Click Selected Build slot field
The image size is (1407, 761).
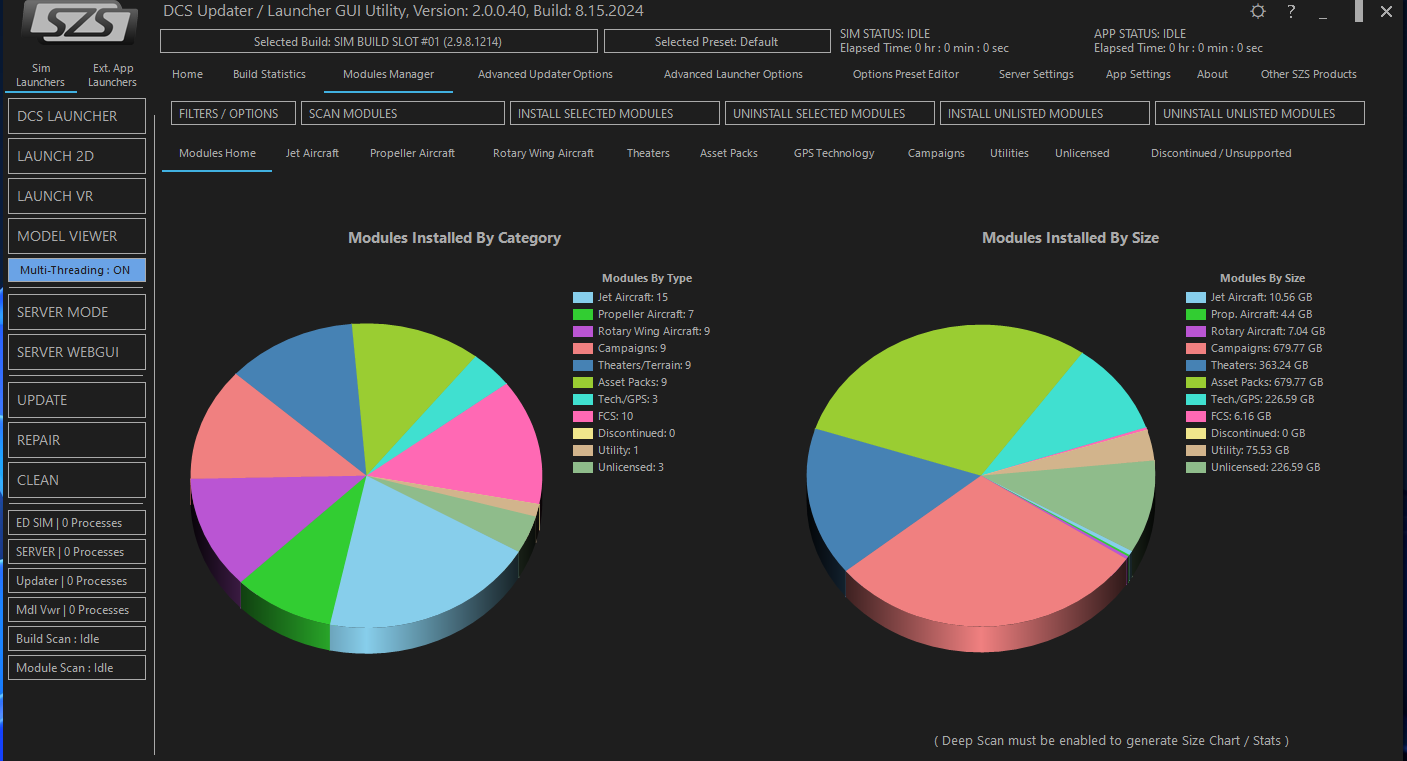pyautogui.click(x=379, y=41)
